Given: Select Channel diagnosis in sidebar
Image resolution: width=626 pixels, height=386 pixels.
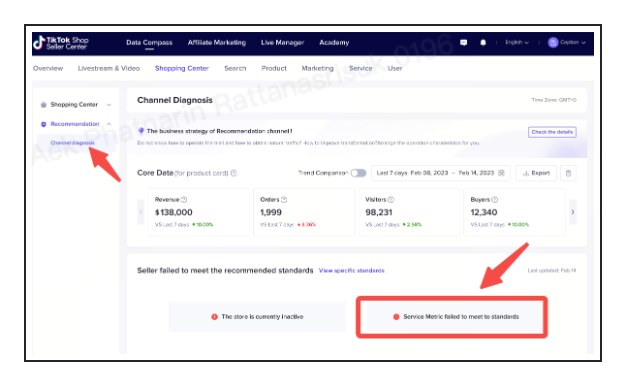Looking at the screenshot, I should click(73, 143).
